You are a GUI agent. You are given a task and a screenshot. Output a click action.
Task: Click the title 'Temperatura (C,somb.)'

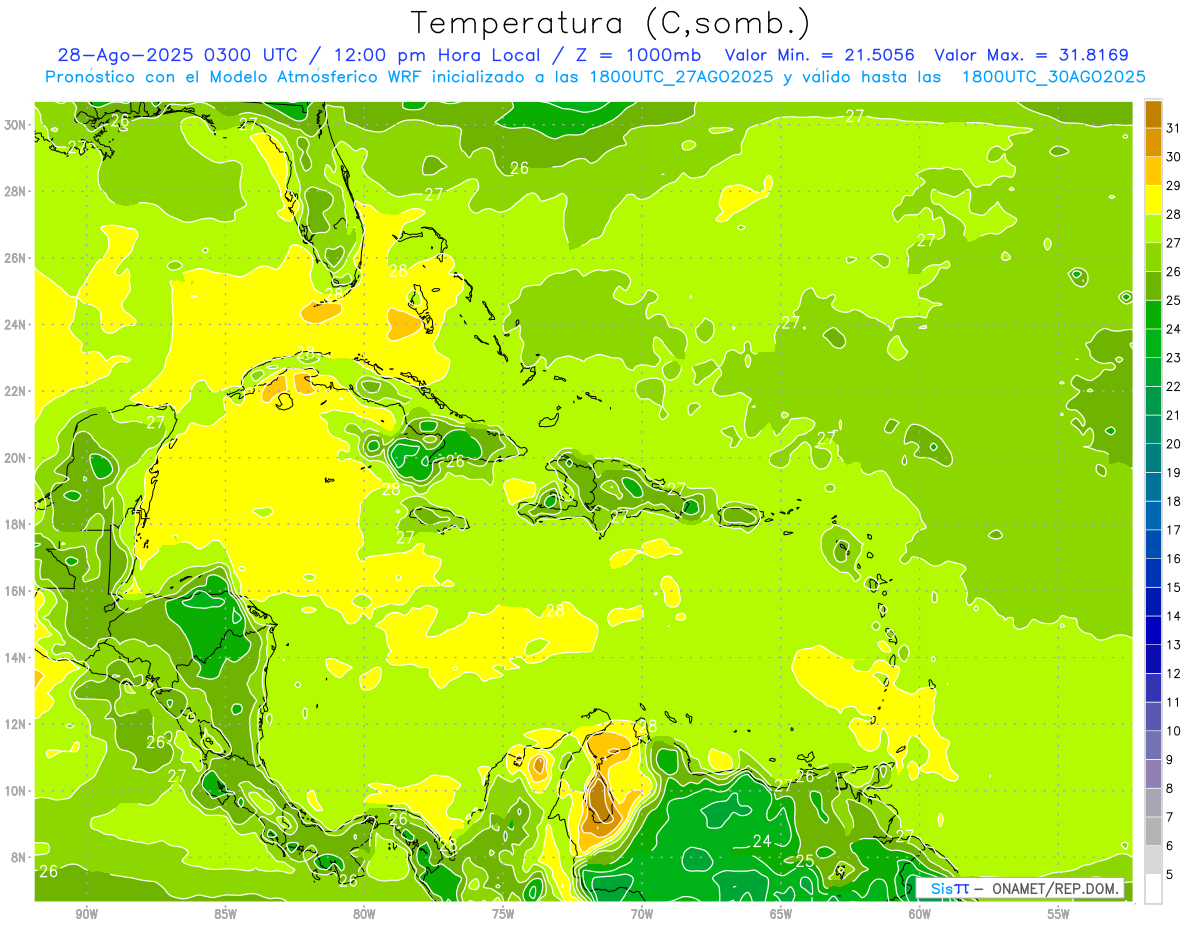(611, 24)
